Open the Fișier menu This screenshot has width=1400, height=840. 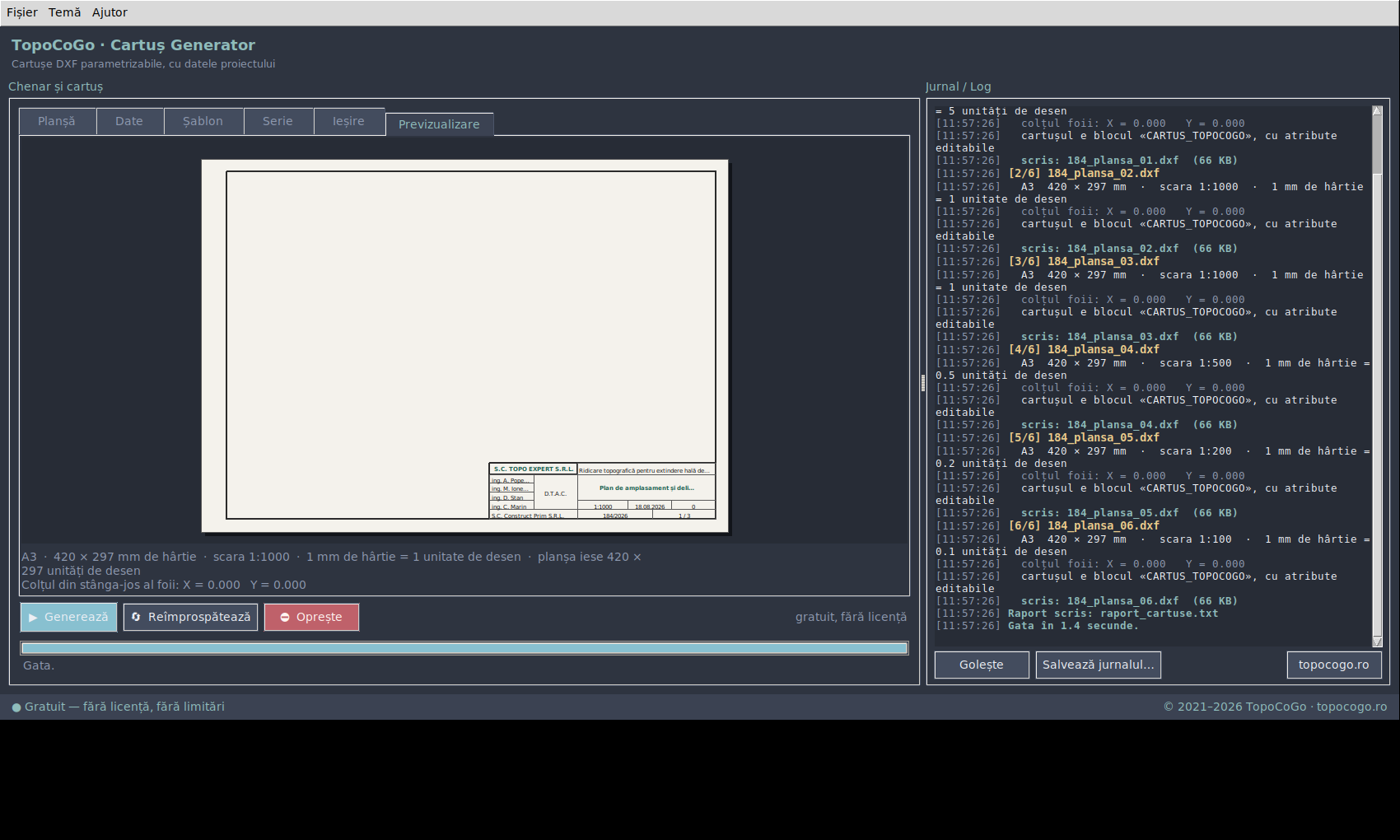(x=22, y=12)
